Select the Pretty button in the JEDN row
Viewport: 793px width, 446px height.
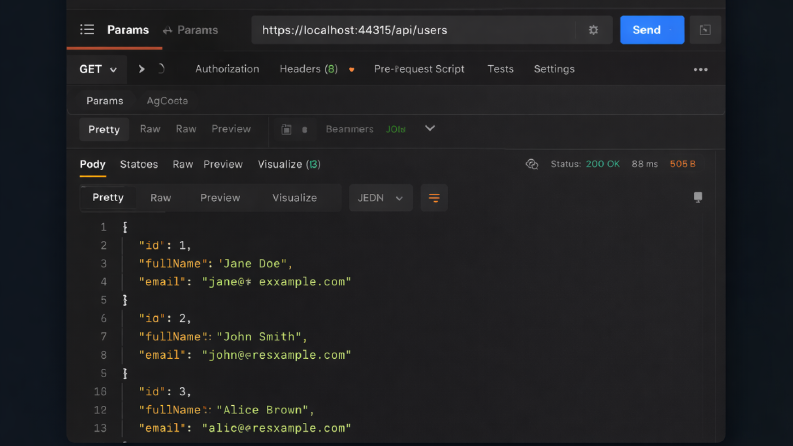(108, 197)
